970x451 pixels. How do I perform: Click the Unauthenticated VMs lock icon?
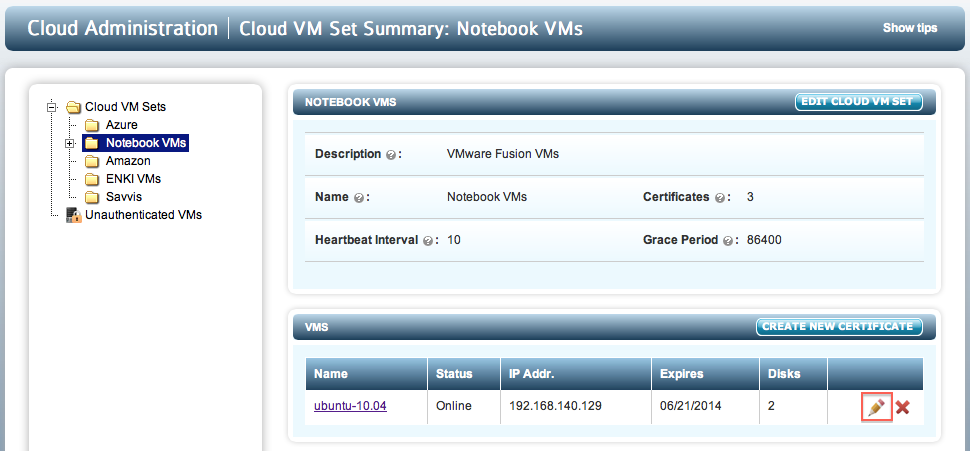[74, 215]
